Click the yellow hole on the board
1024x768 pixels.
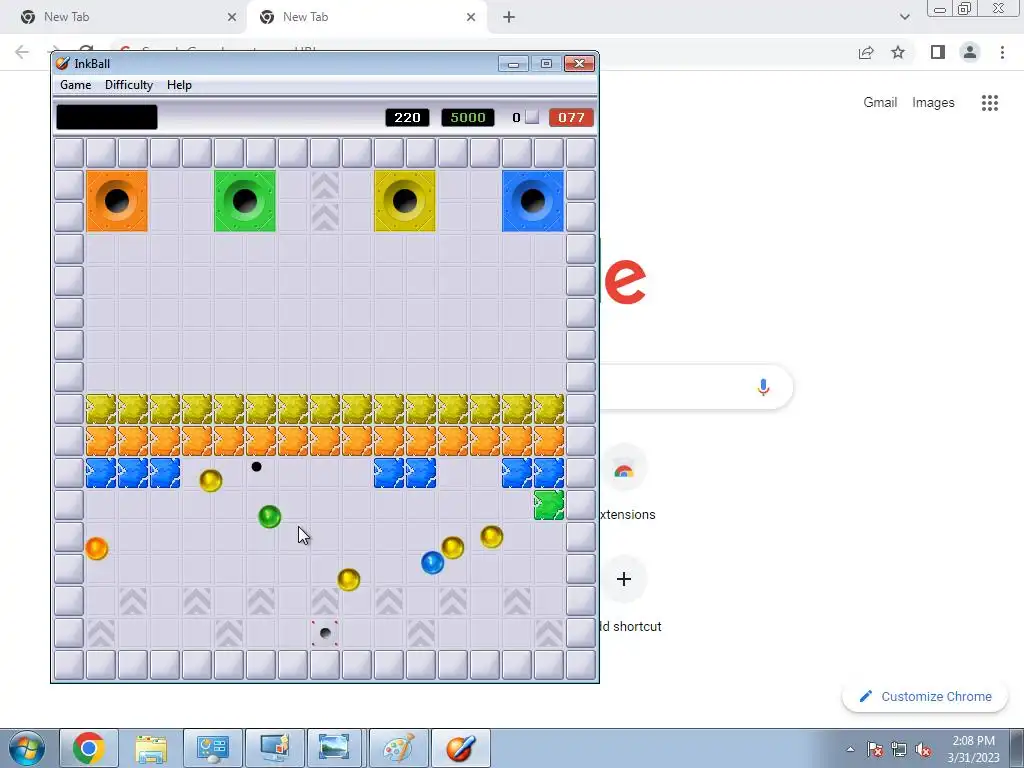[x=405, y=201]
